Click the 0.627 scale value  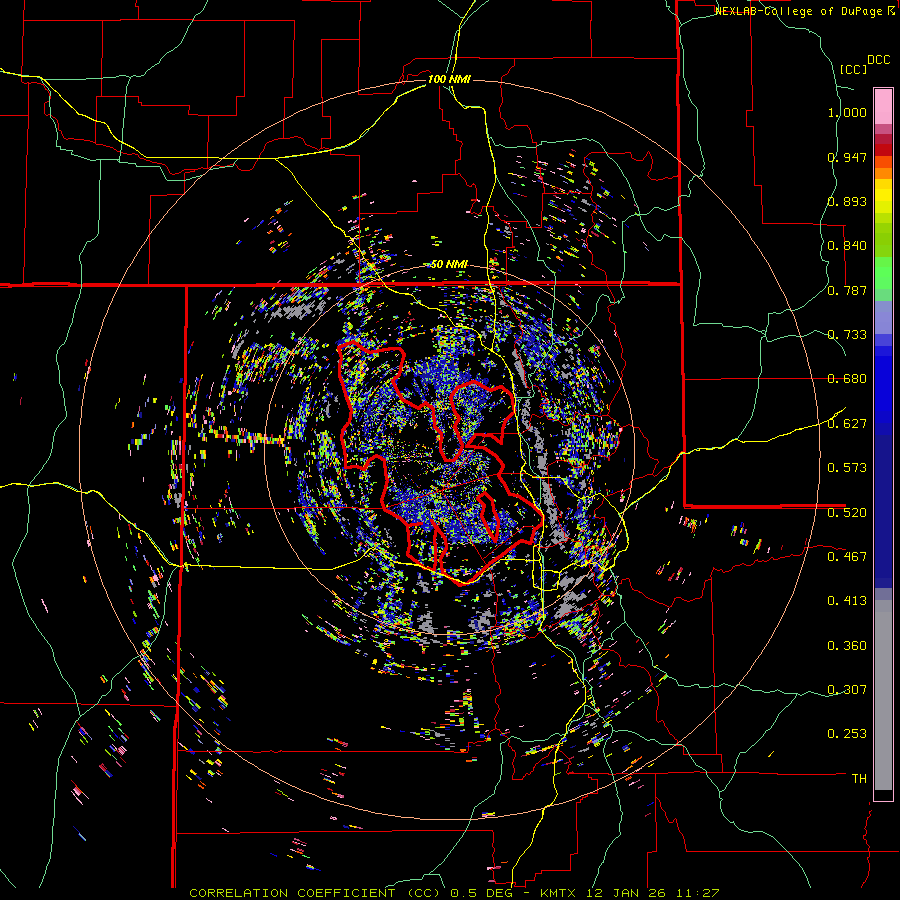pyautogui.click(x=847, y=424)
